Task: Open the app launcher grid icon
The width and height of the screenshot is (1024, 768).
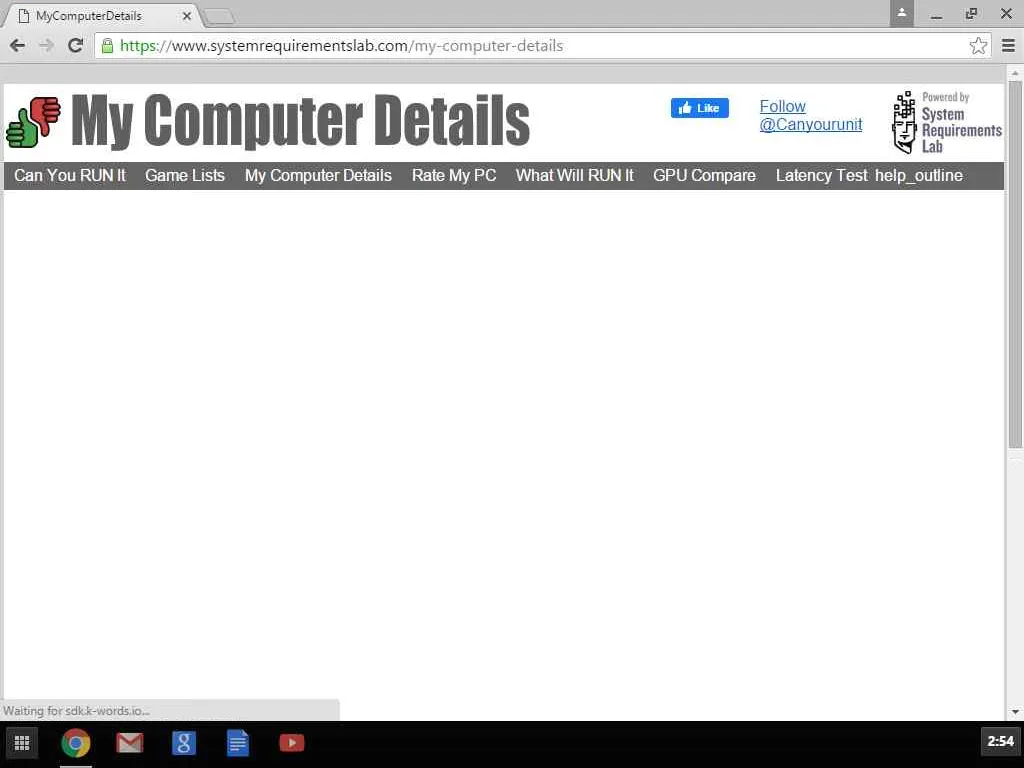Action: pyautogui.click(x=22, y=743)
